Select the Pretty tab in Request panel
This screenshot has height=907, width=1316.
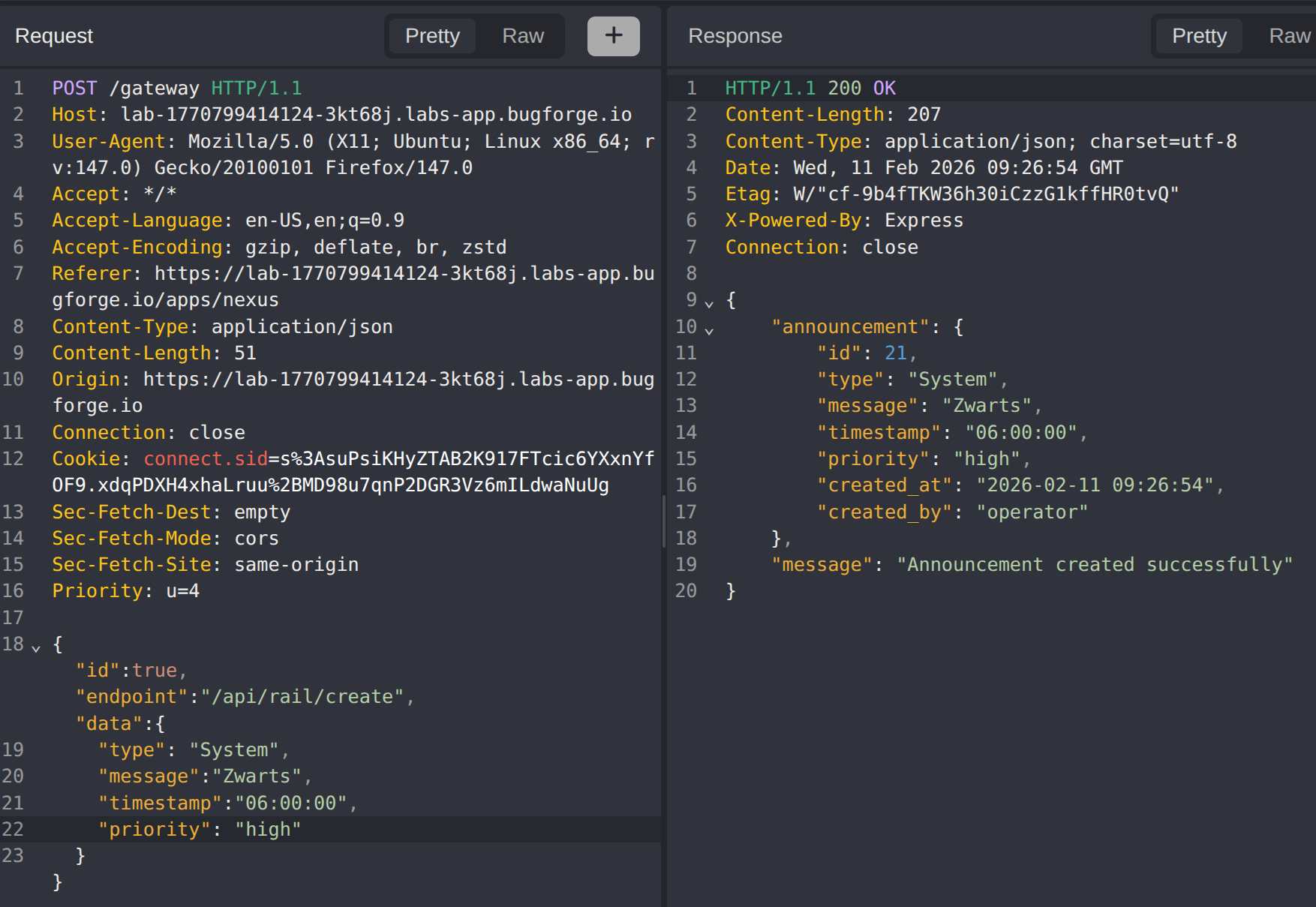[432, 36]
